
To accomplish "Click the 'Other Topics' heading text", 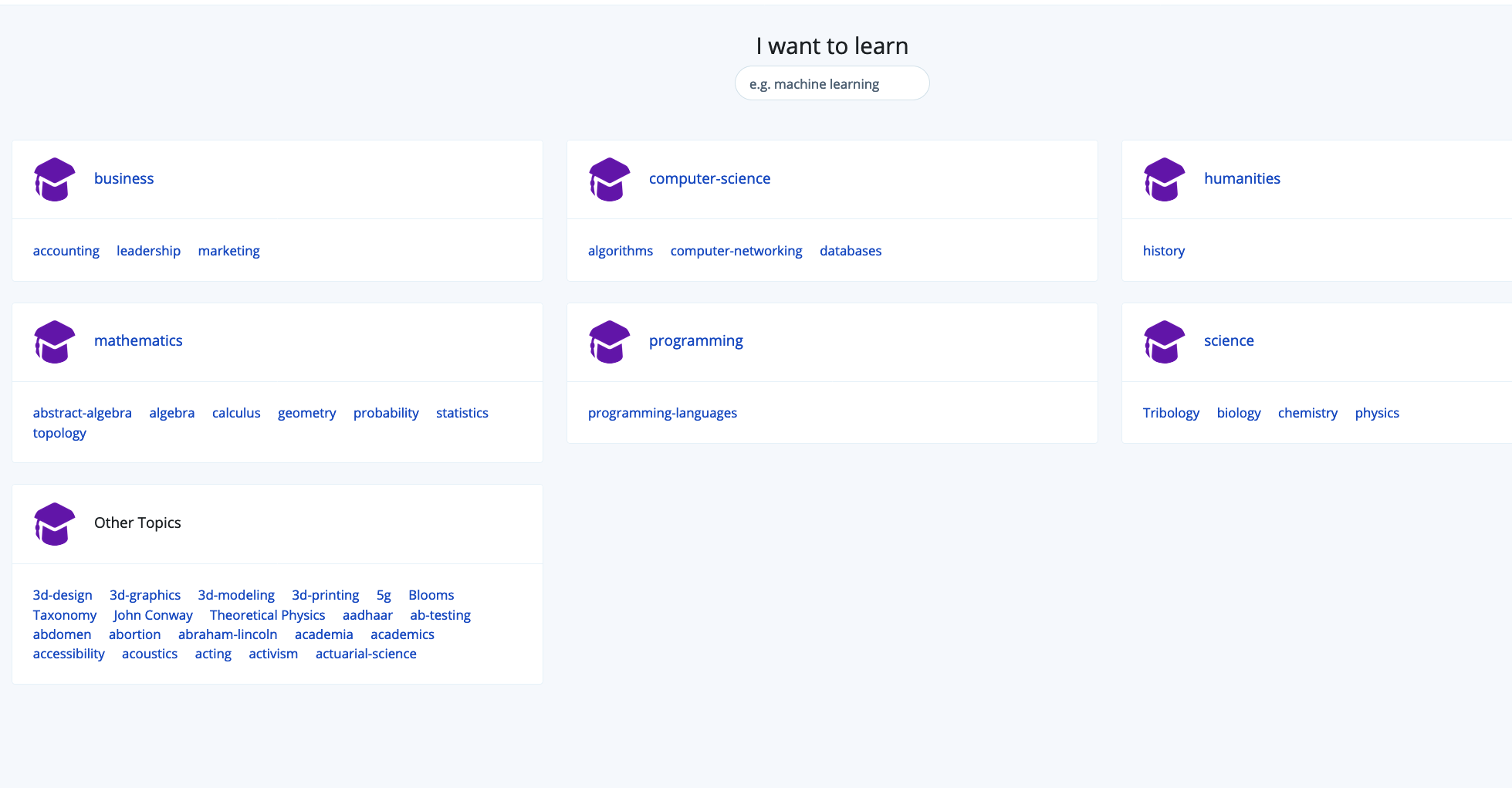I will [x=137, y=523].
